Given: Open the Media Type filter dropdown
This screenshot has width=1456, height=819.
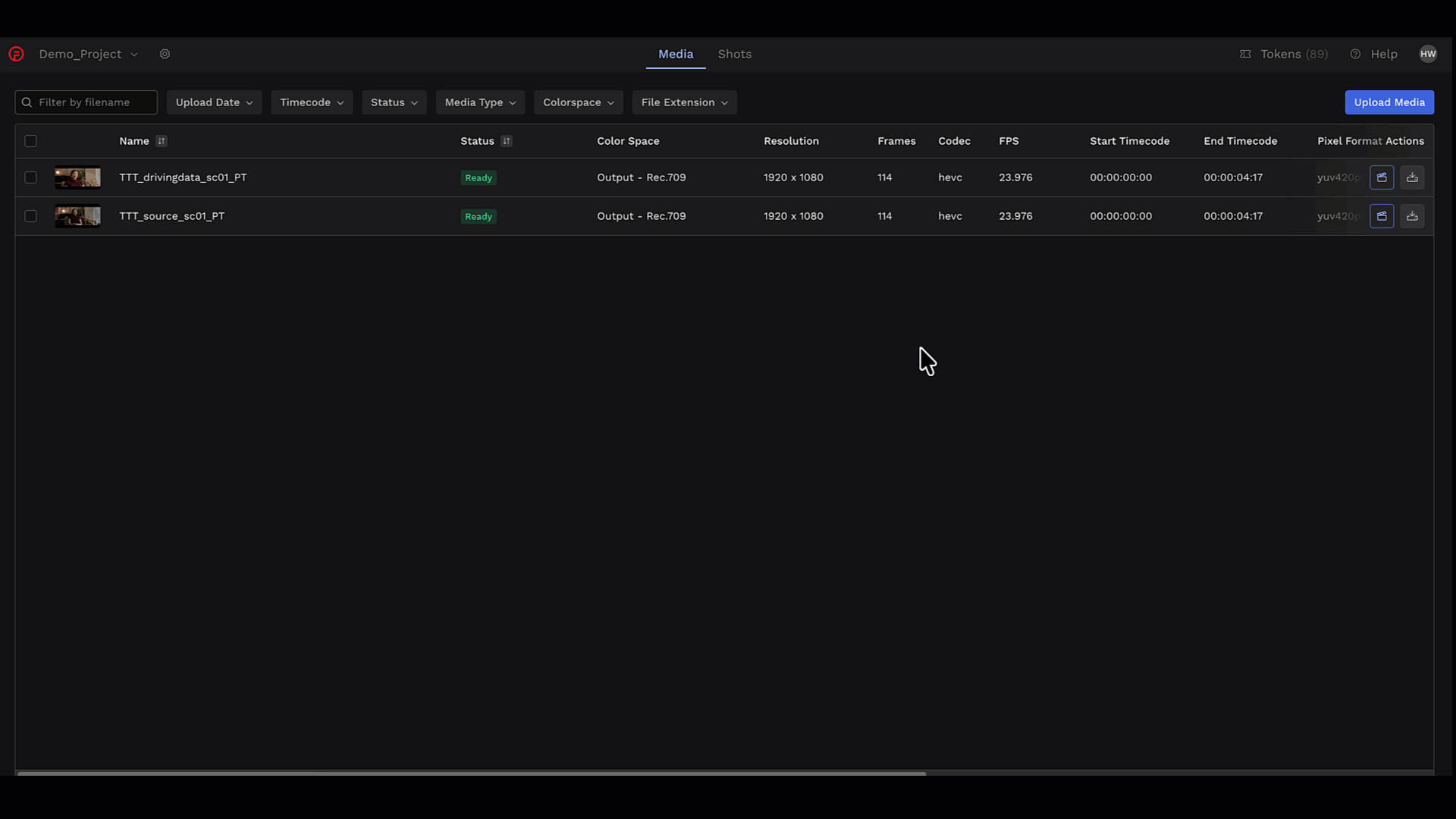Looking at the screenshot, I should (x=480, y=102).
